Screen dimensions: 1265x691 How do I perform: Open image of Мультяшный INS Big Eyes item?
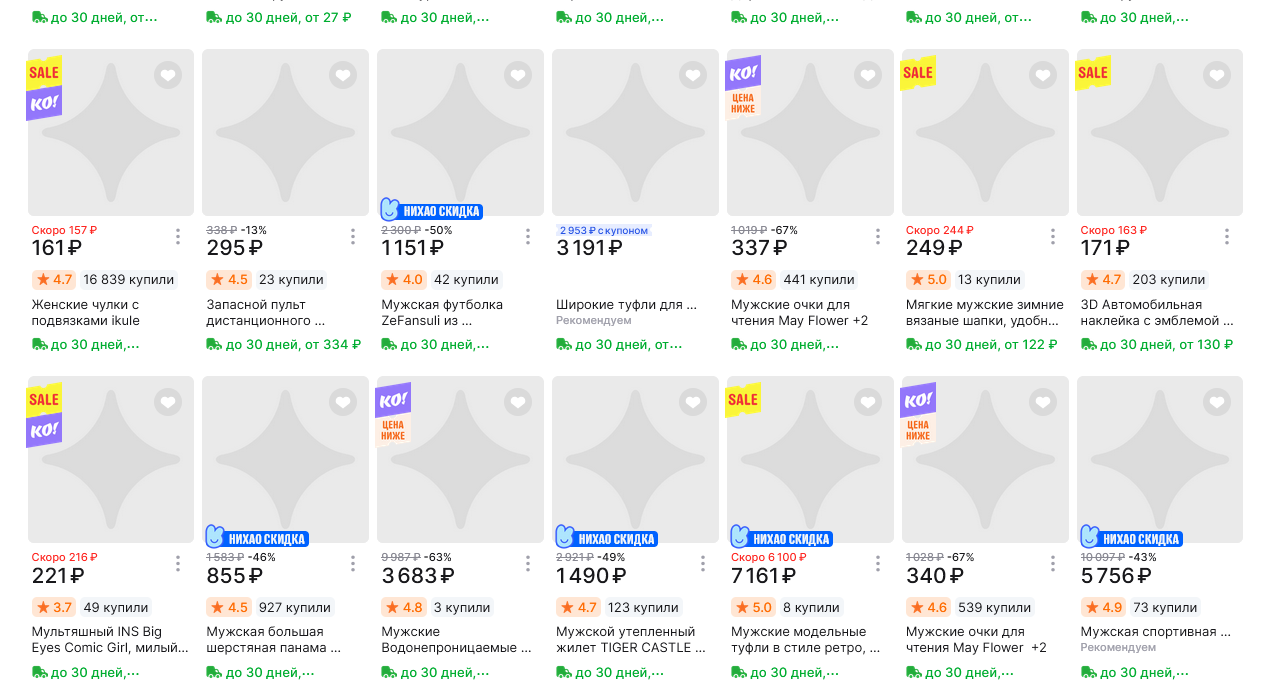pyautogui.click(x=110, y=460)
